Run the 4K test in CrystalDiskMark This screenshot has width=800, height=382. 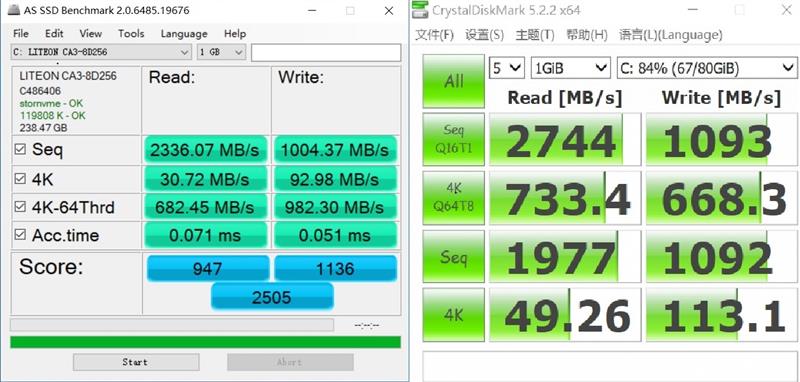[x=454, y=315]
